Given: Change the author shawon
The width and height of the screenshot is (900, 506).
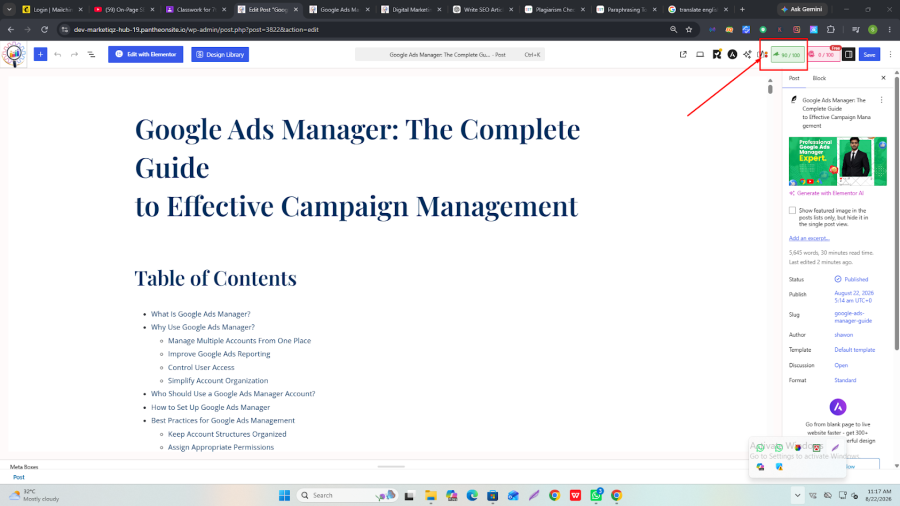Looking at the screenshot, I should (843, 335).
